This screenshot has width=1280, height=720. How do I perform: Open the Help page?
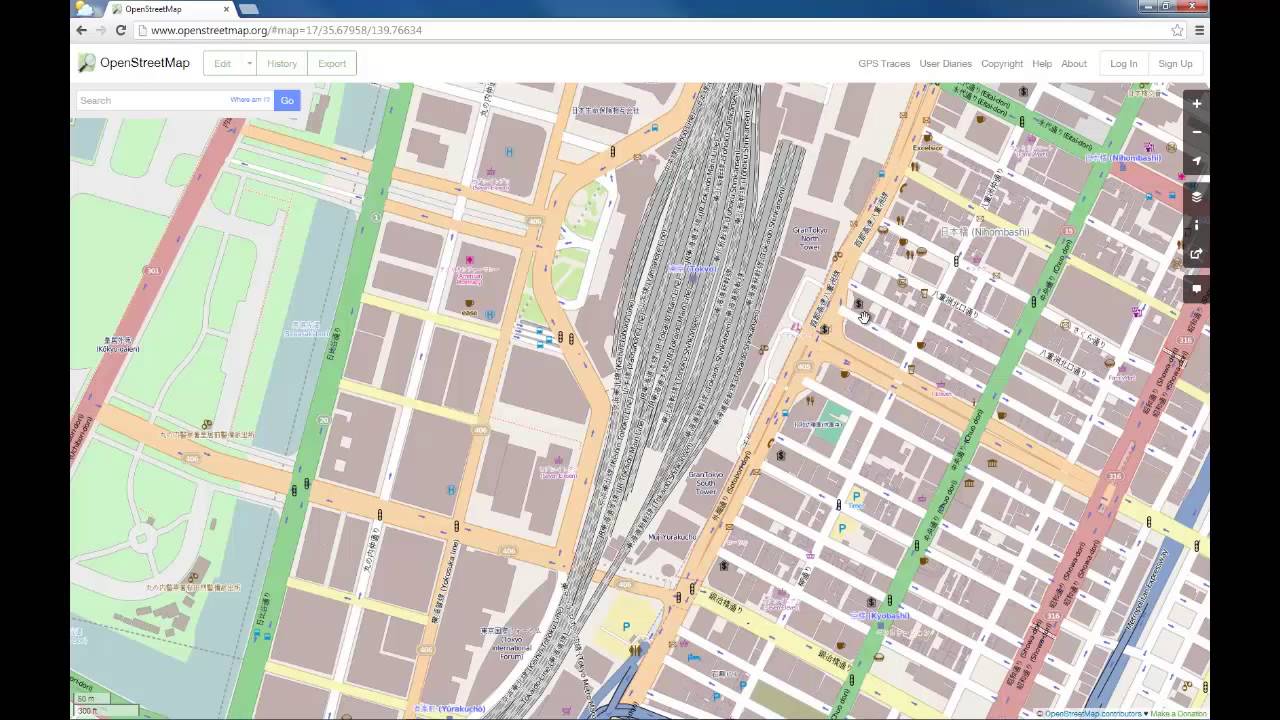(x=1042, y=64)
